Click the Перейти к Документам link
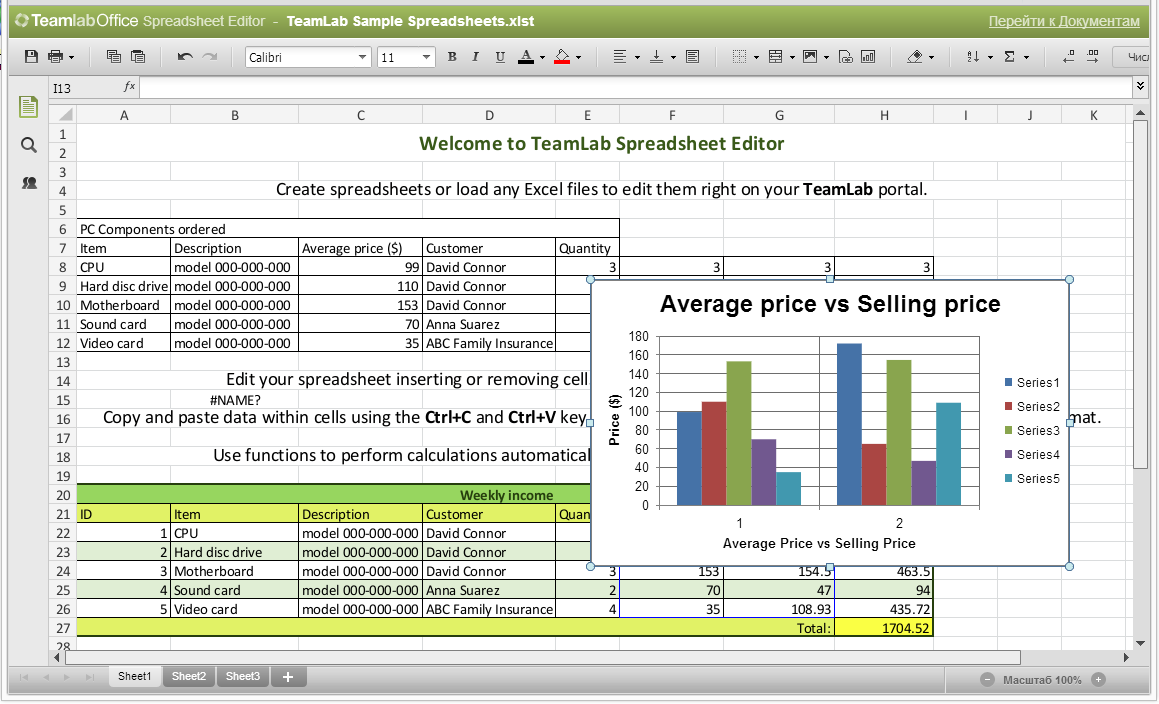This screenshot has height=704, width=1159. tap(1063, 21)
